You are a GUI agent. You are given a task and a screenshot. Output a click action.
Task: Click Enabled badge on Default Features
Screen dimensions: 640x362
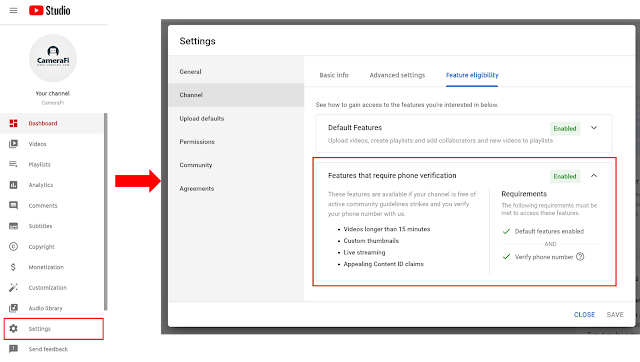(565, 128)
